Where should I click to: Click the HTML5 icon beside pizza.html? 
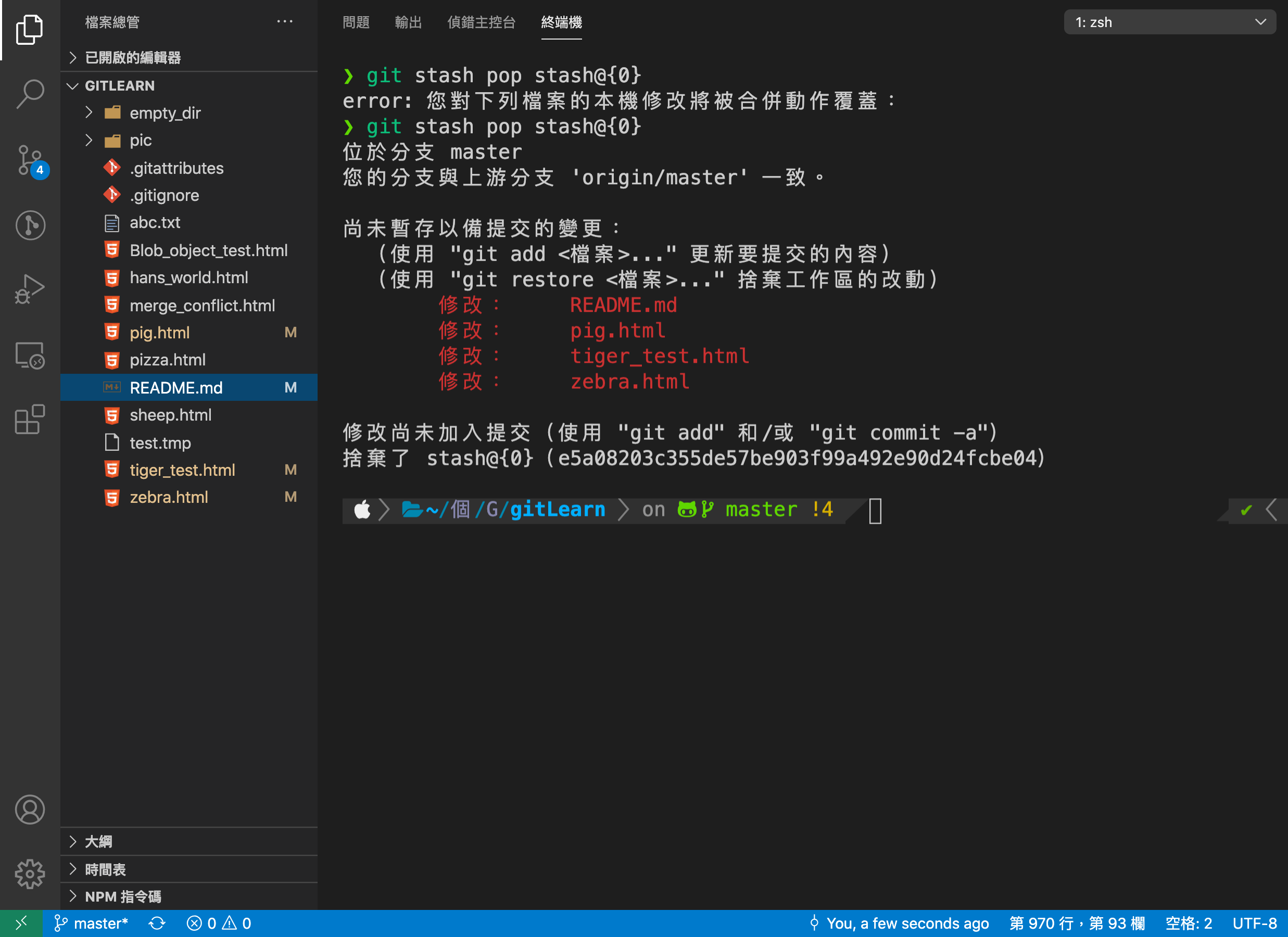coord(112,360)
